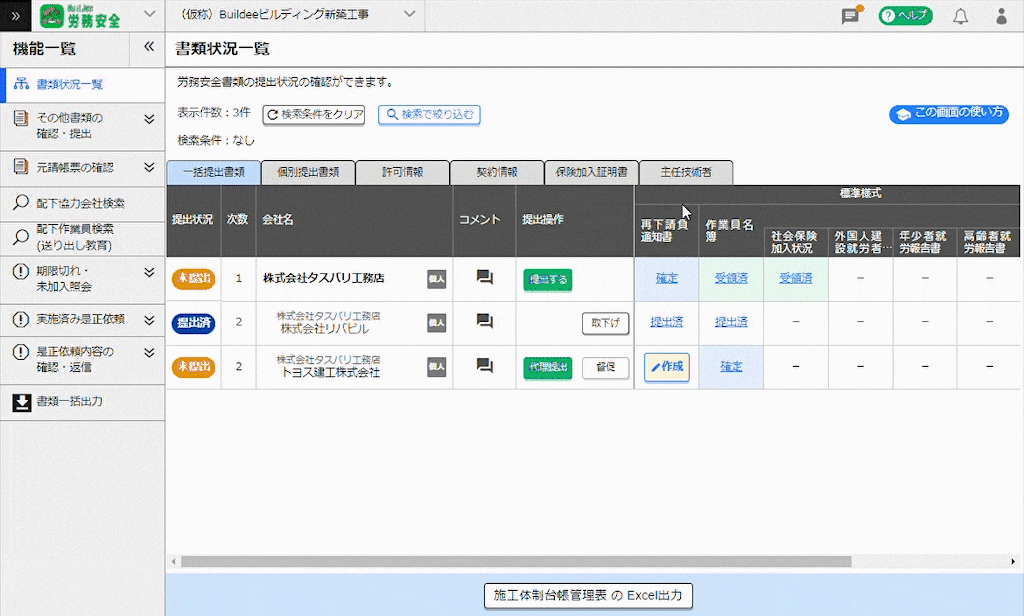Open 書類一括出力 download item
Image resolution: width=1024 pixels, height=616 pixels.
(82, 402)
